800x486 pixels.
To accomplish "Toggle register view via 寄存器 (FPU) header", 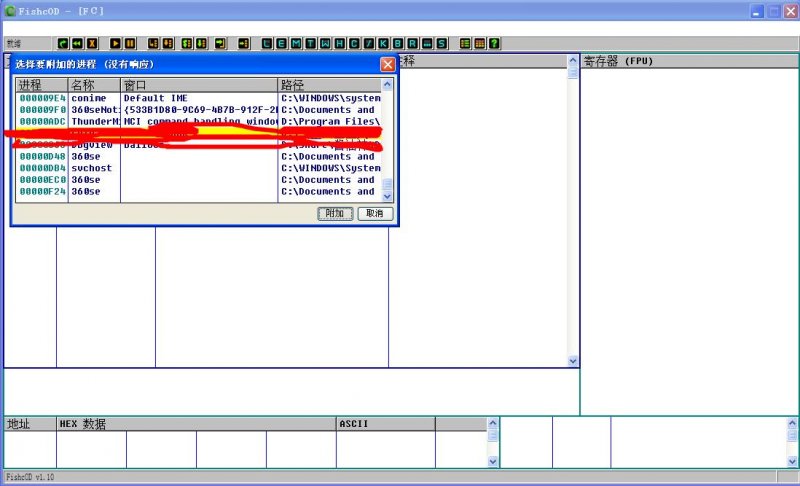I will [x=689, y=61].
